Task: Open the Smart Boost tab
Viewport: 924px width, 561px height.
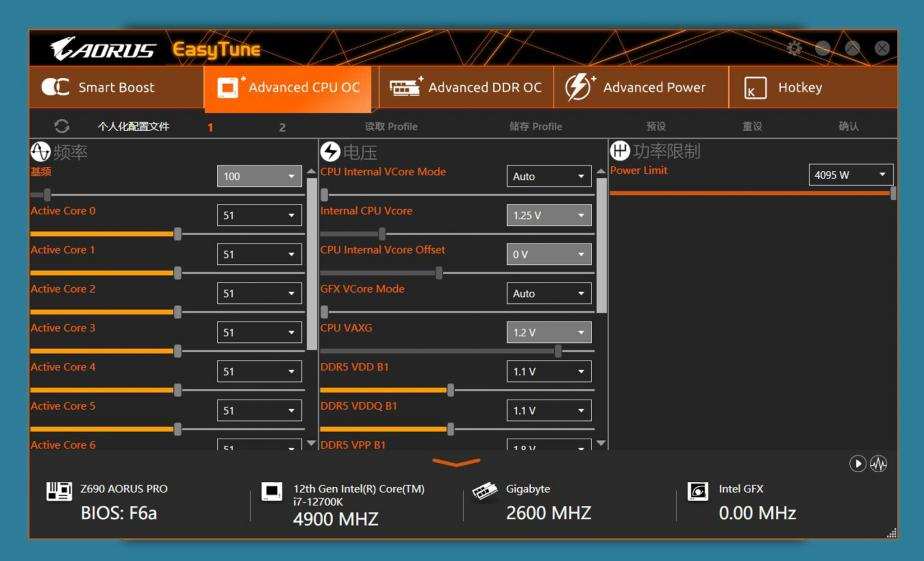Action: 116,87
